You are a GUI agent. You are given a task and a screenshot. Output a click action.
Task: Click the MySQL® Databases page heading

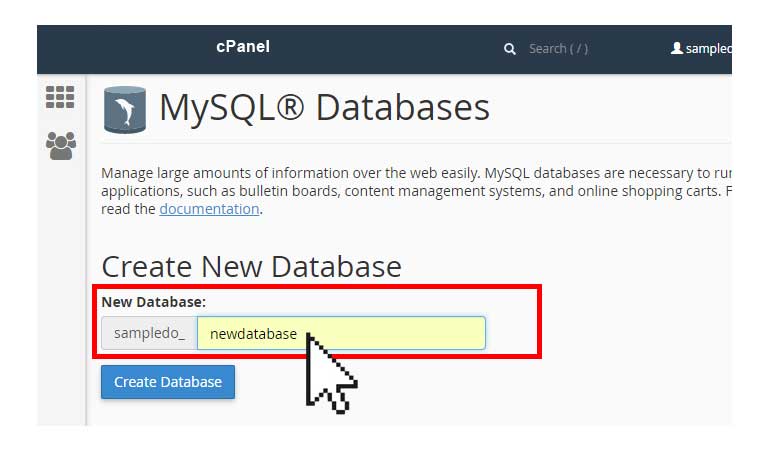(x=324, y=108)
